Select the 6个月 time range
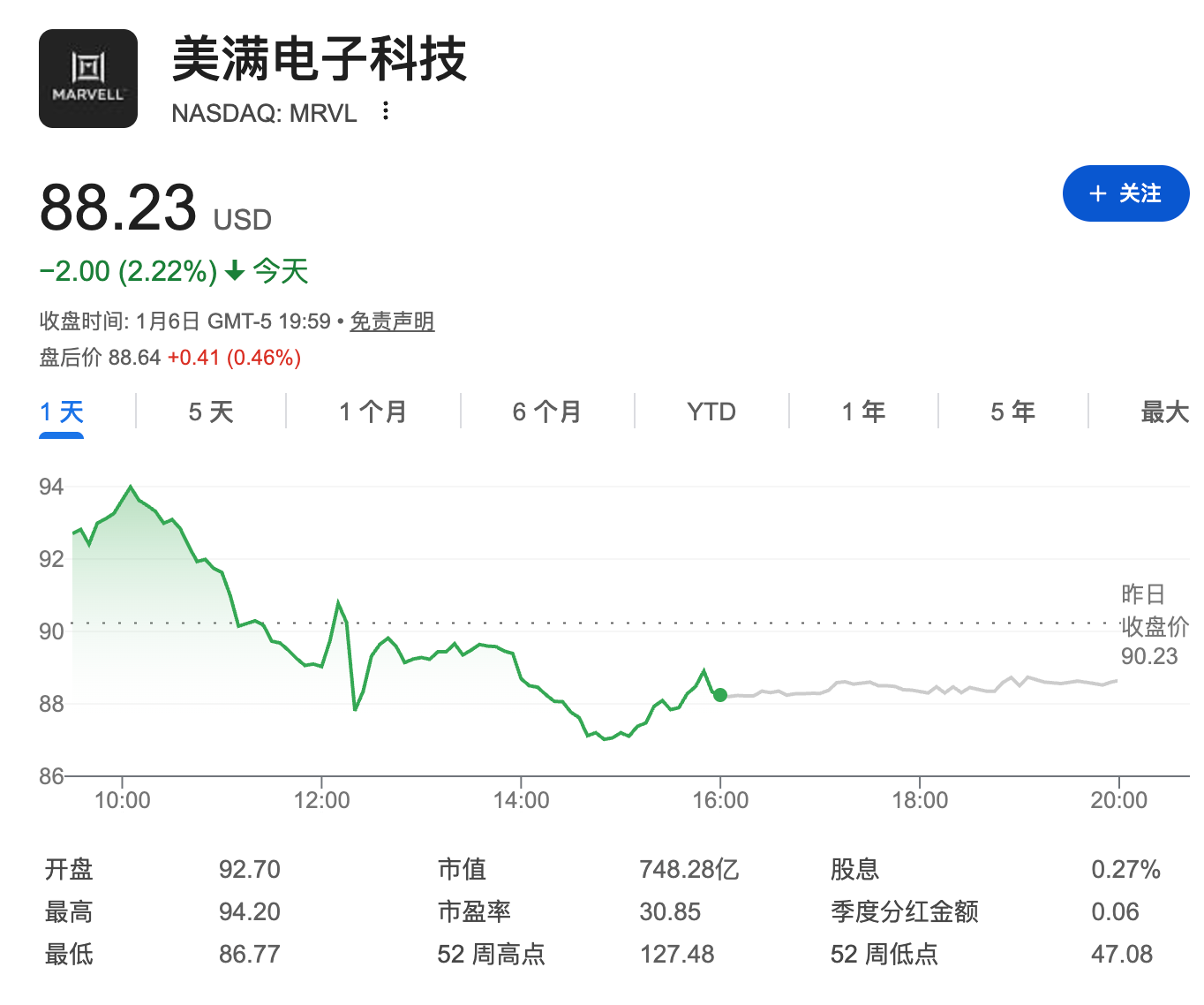The width and height of the screenshot is (1204, 1005). (x=545, y=412)
